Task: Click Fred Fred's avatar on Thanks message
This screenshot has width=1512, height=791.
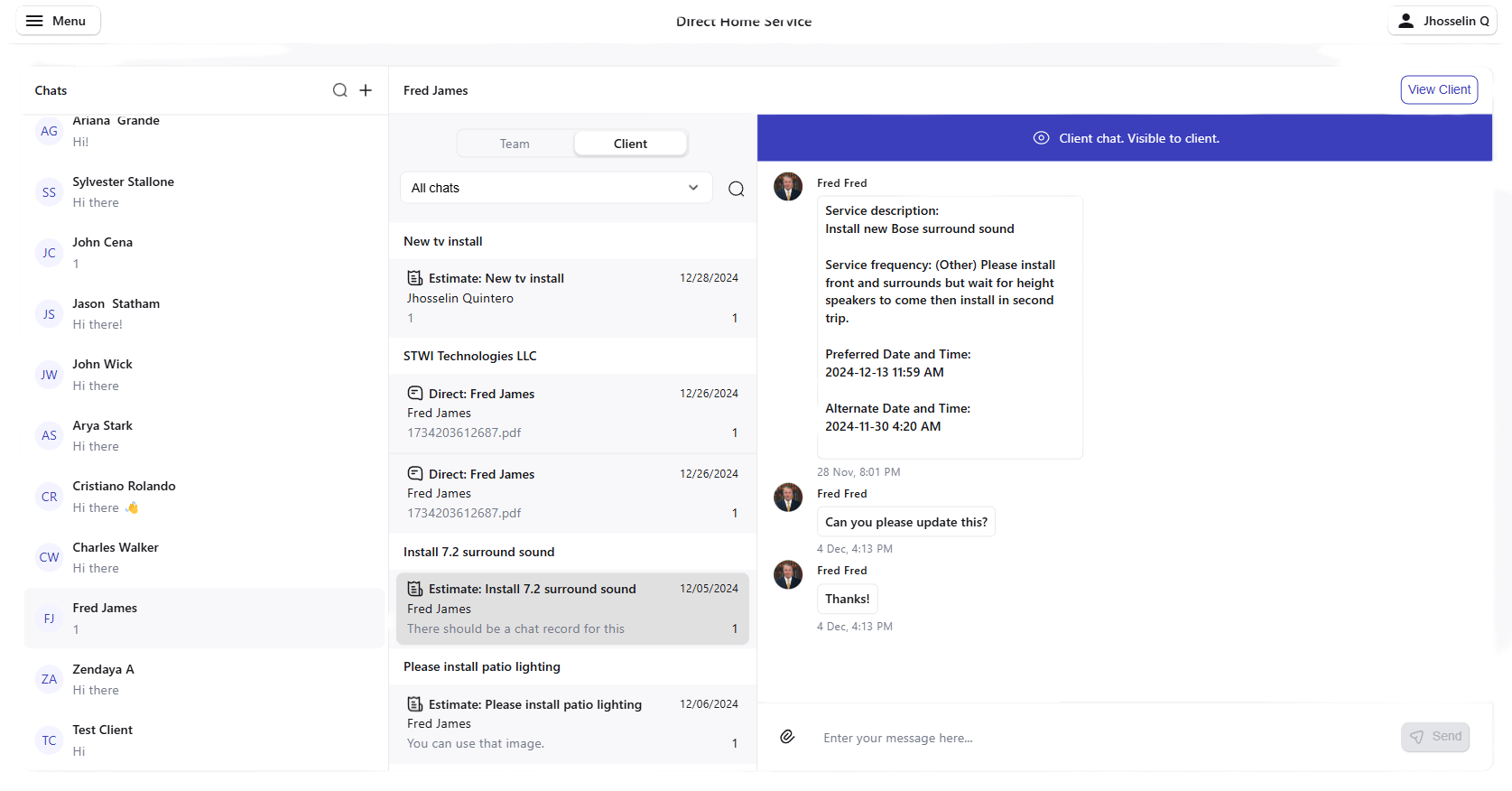Action: coord(788,575)
